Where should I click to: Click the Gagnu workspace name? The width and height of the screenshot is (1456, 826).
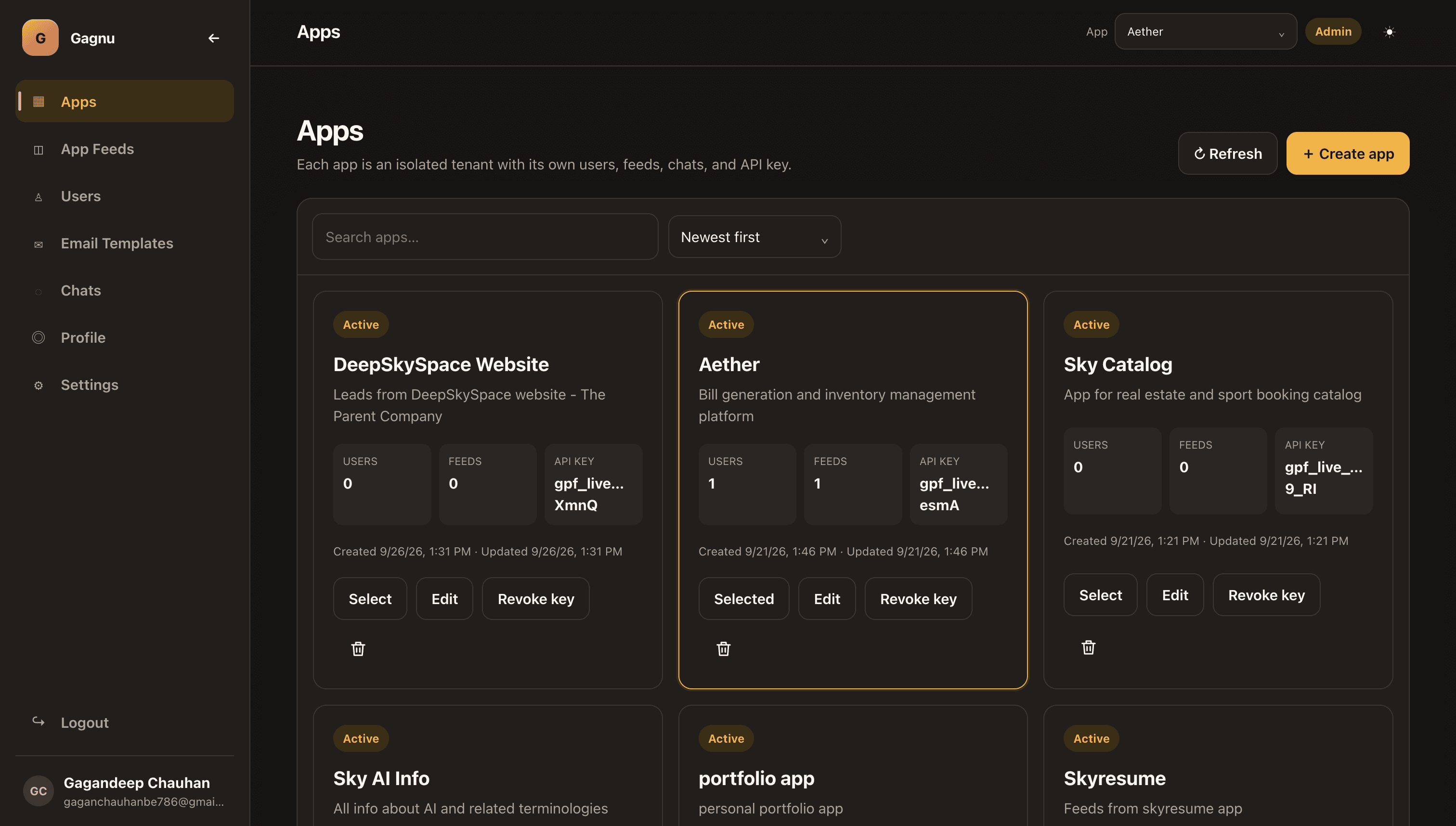pos(92,38)
